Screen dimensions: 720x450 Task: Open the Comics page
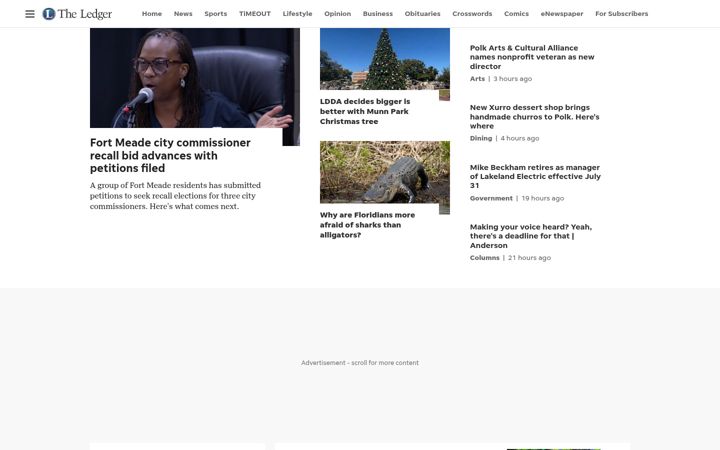(516, 14)
